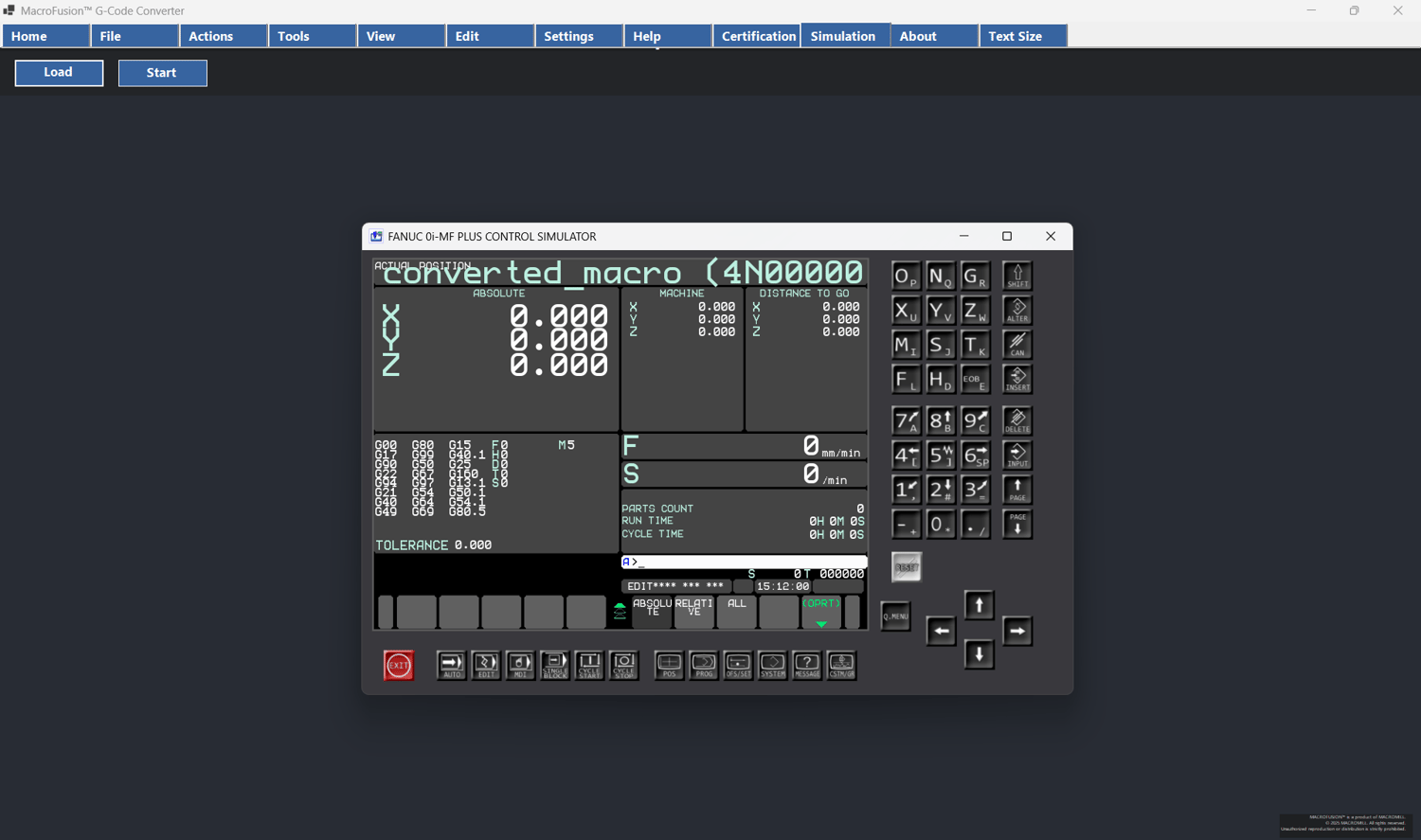Open the File menu

pos(135,36)
